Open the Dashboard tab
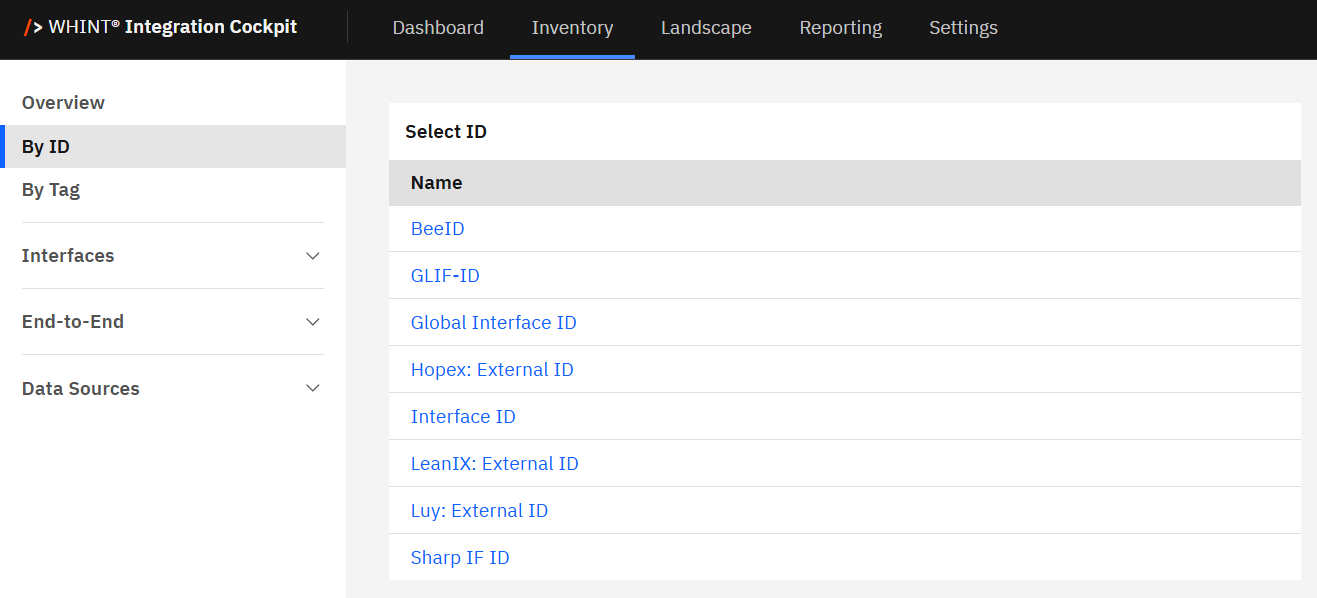Screen dimensions: 1317x598 coord(438,28)
